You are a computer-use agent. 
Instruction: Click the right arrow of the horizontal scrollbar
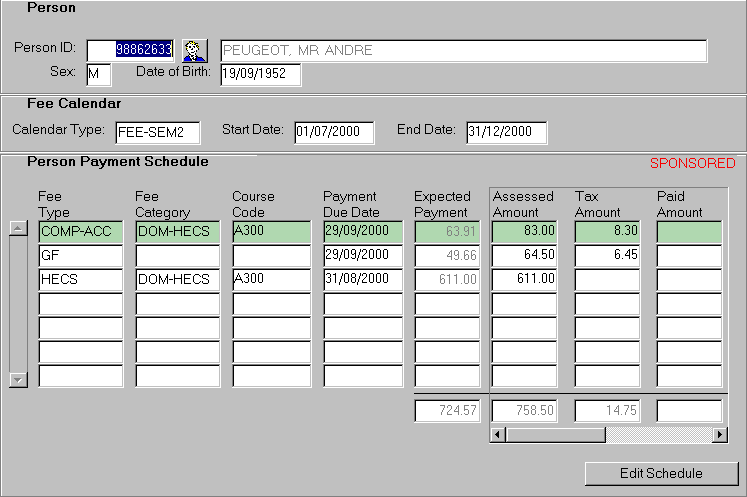coord(719,435)
